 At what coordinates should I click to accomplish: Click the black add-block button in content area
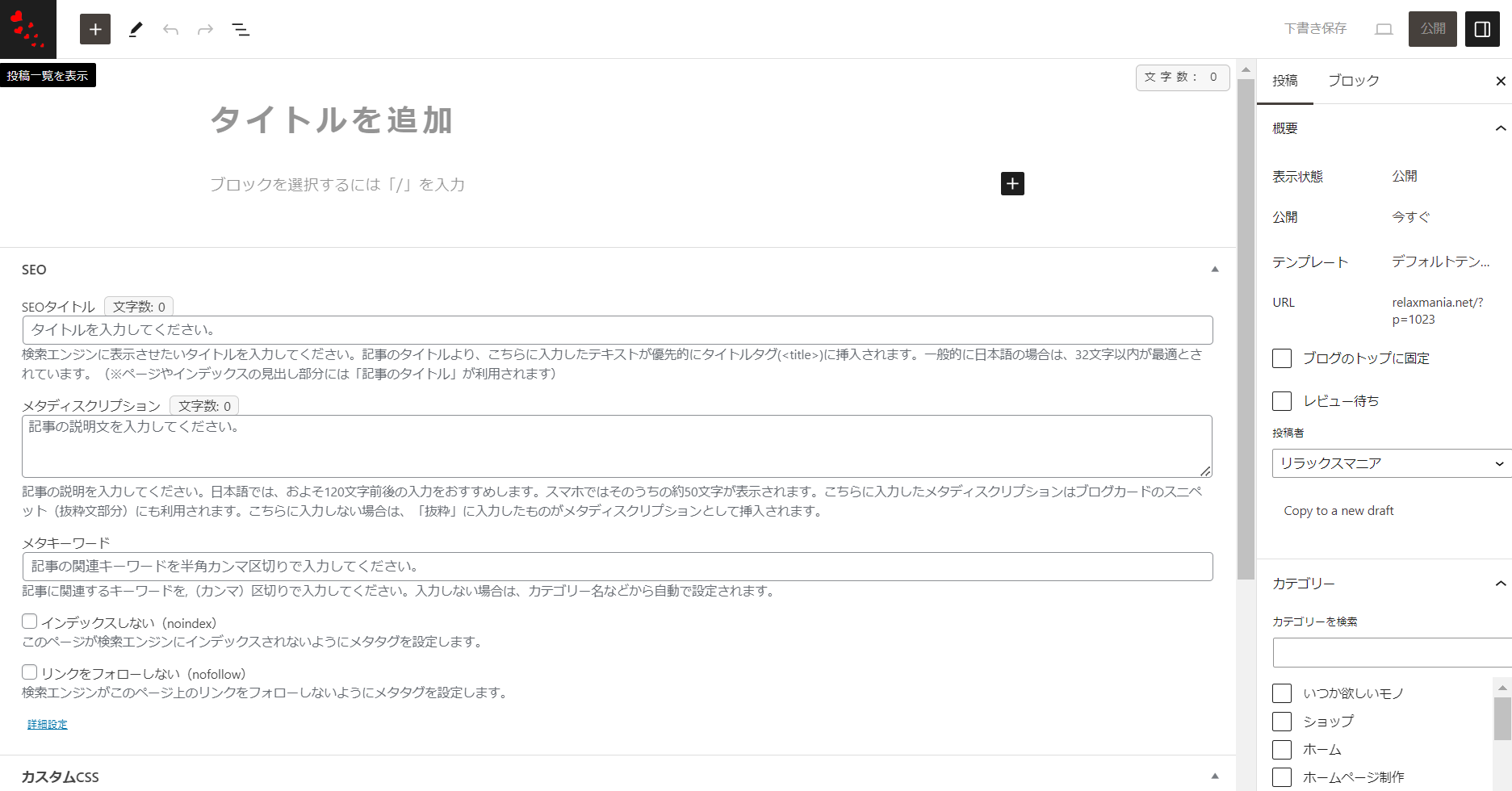1012,184
